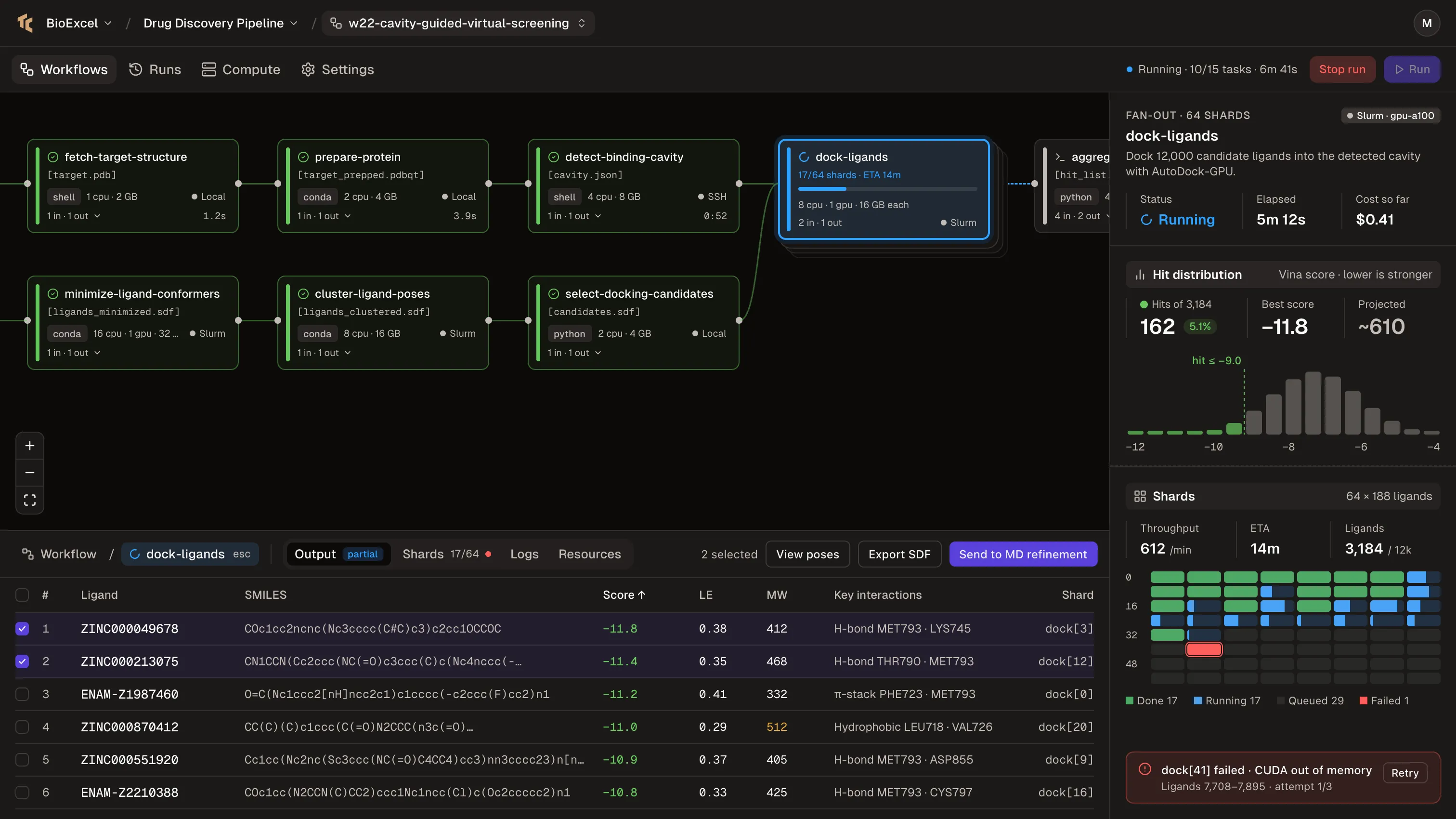Zoom out the workflow canvas

point(30,473)
